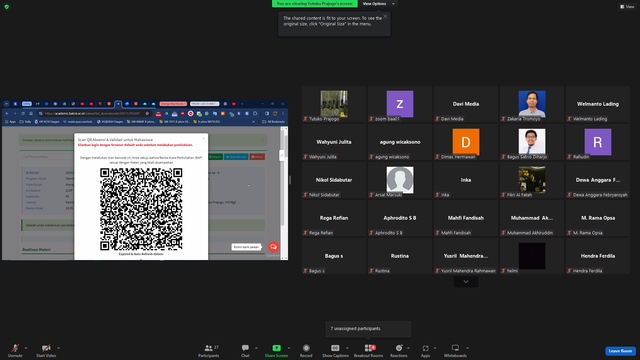Select the Nikol Sidabutar tile

click(334, 180)
